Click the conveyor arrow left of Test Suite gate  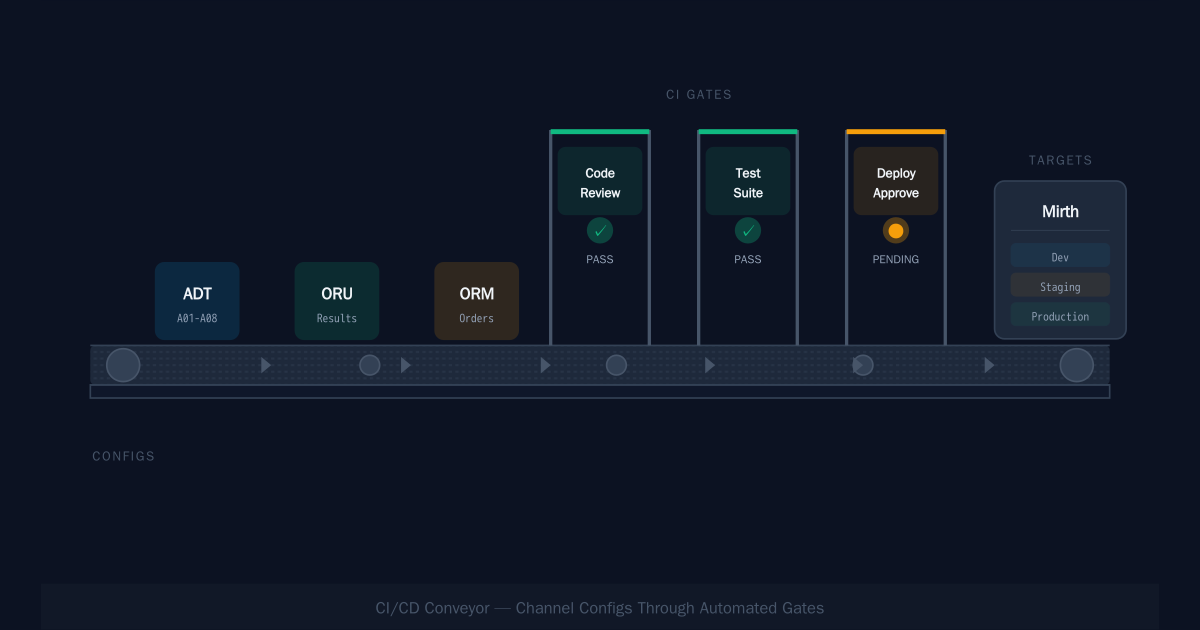[710, 365]
